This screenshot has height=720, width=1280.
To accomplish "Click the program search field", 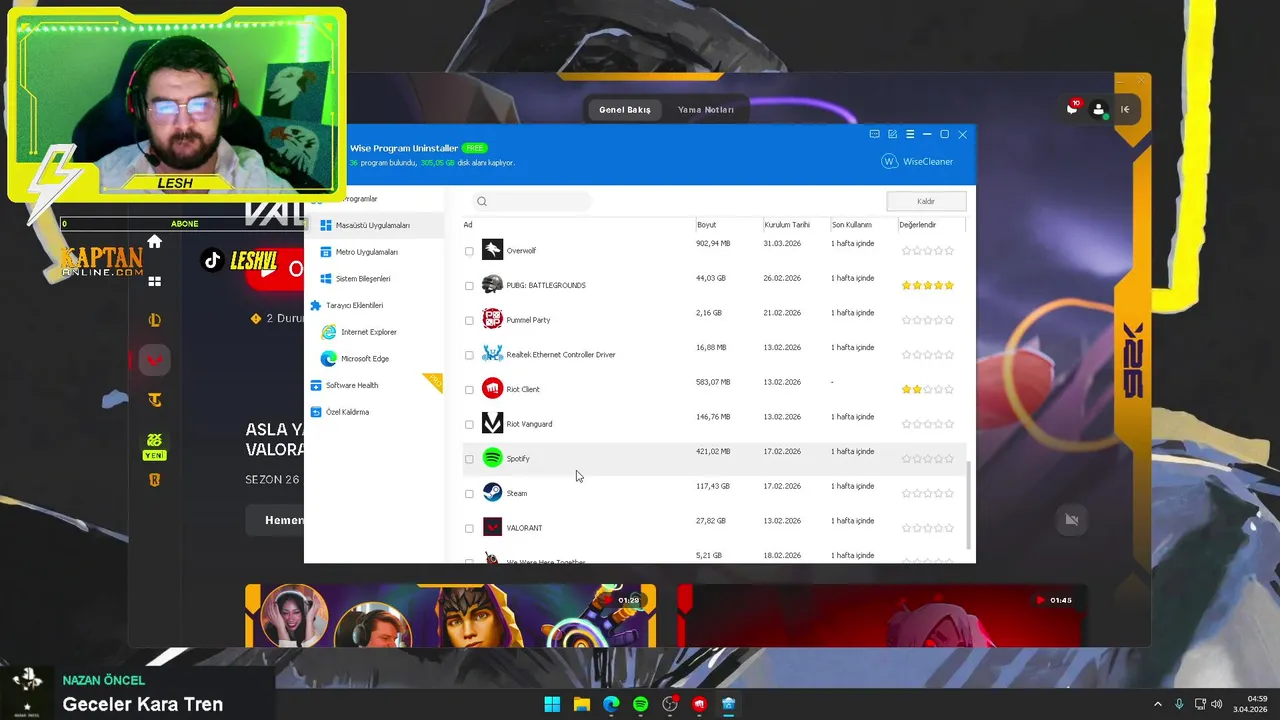I will coord(531,201).
